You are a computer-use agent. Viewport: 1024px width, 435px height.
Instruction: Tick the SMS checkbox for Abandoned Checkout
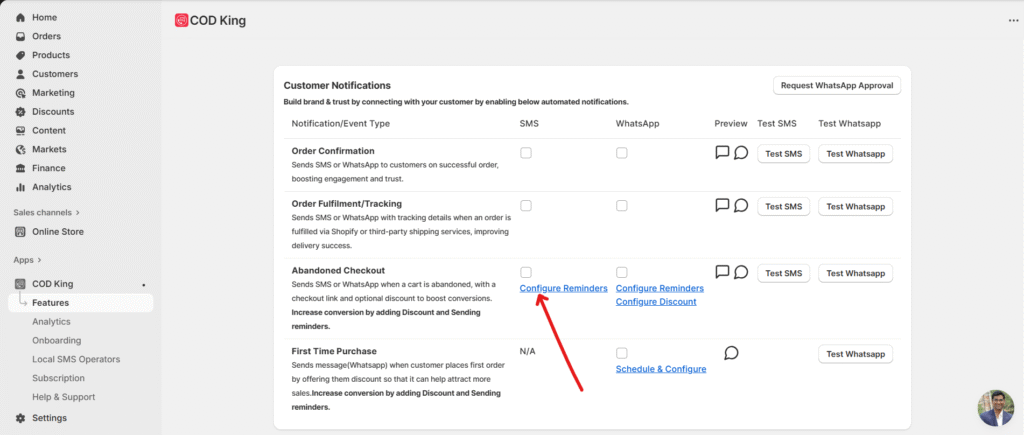(526, 272)
